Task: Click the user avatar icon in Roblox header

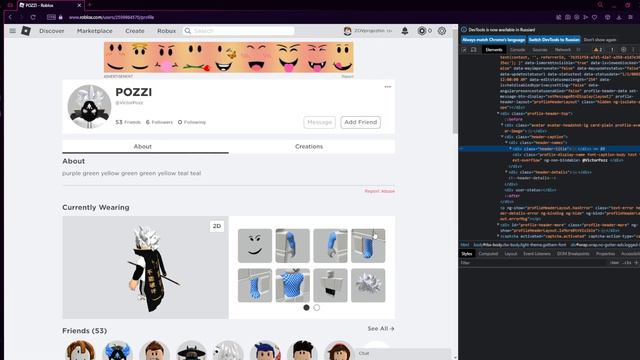Action: coord(347,31)
